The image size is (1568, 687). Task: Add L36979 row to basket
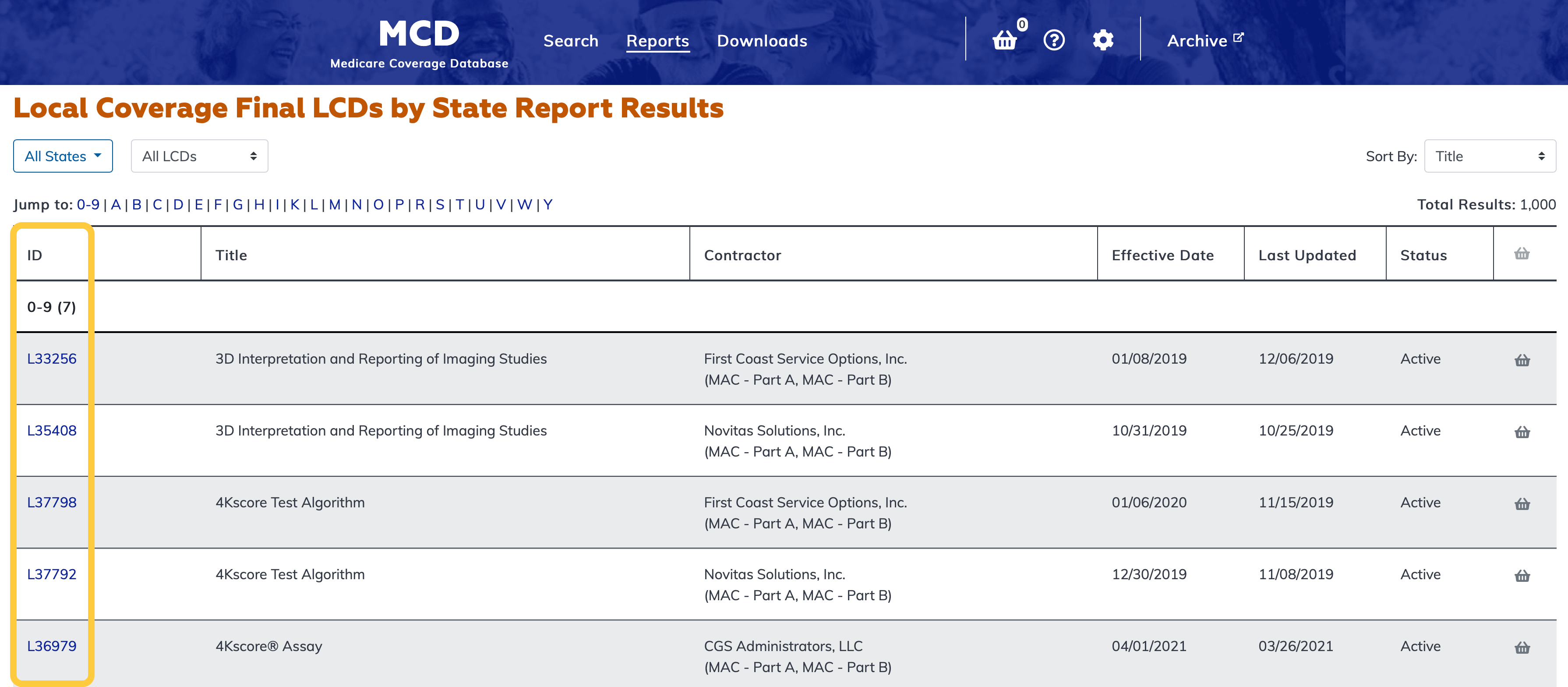pos(1522,648)
